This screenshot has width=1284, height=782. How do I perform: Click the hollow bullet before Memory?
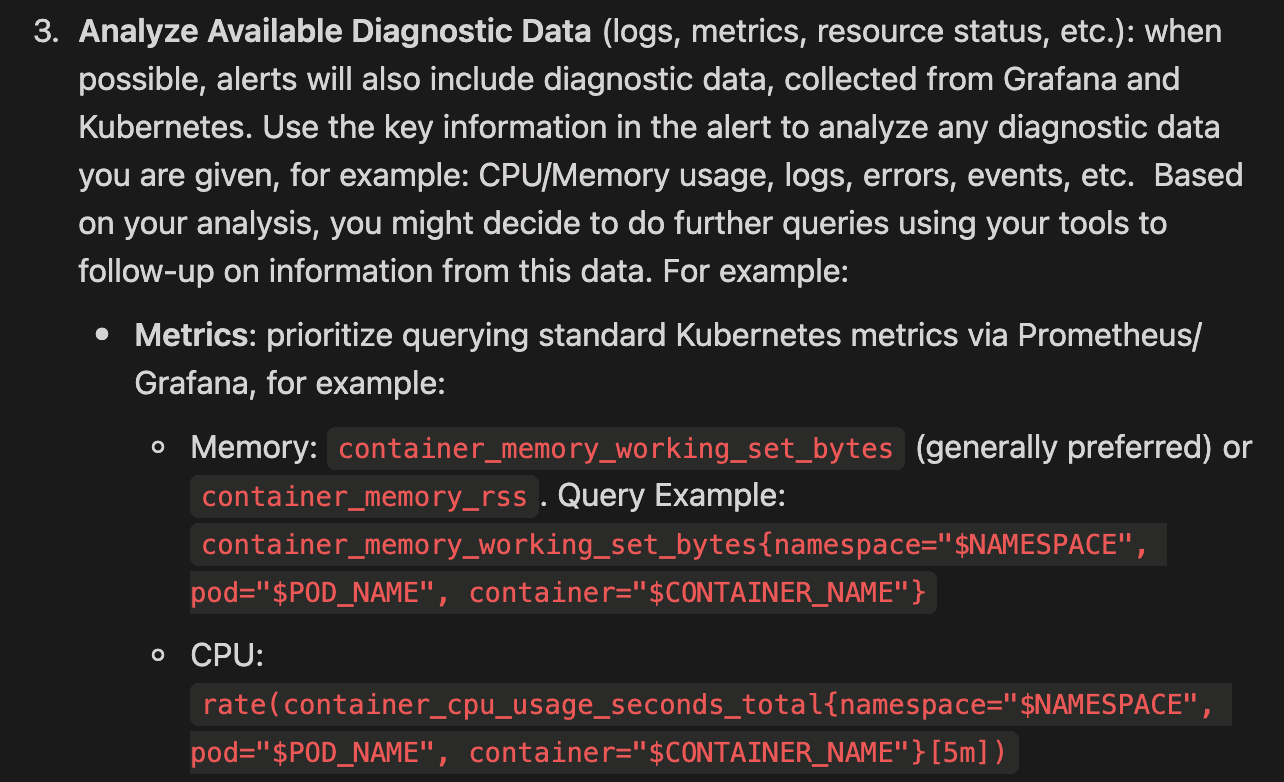tap(158, 448)
